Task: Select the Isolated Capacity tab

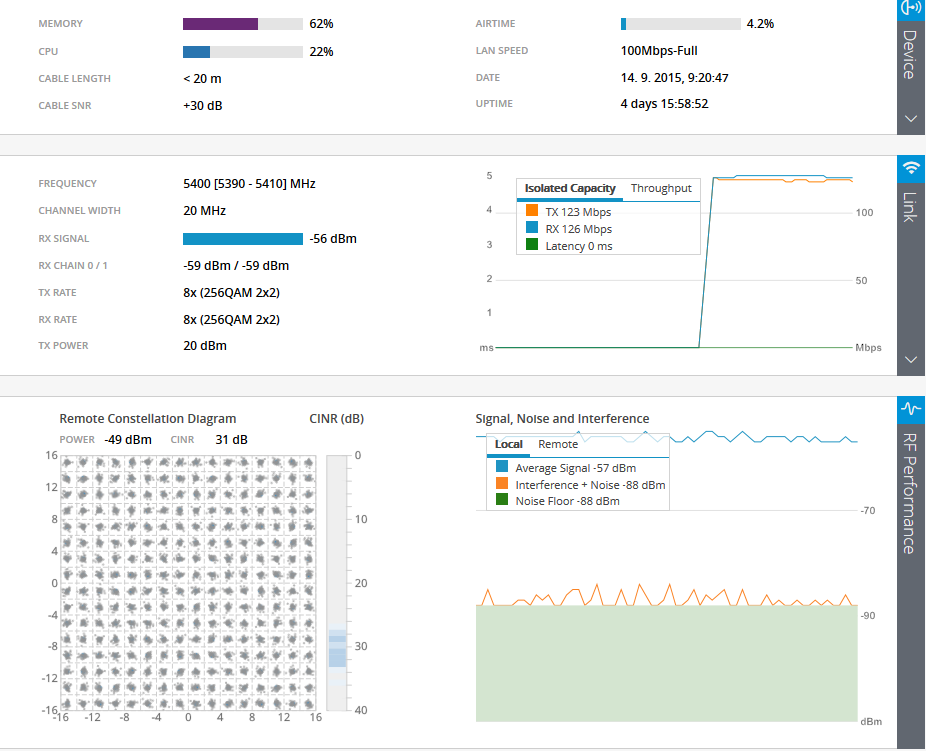Action: point(570,188)
